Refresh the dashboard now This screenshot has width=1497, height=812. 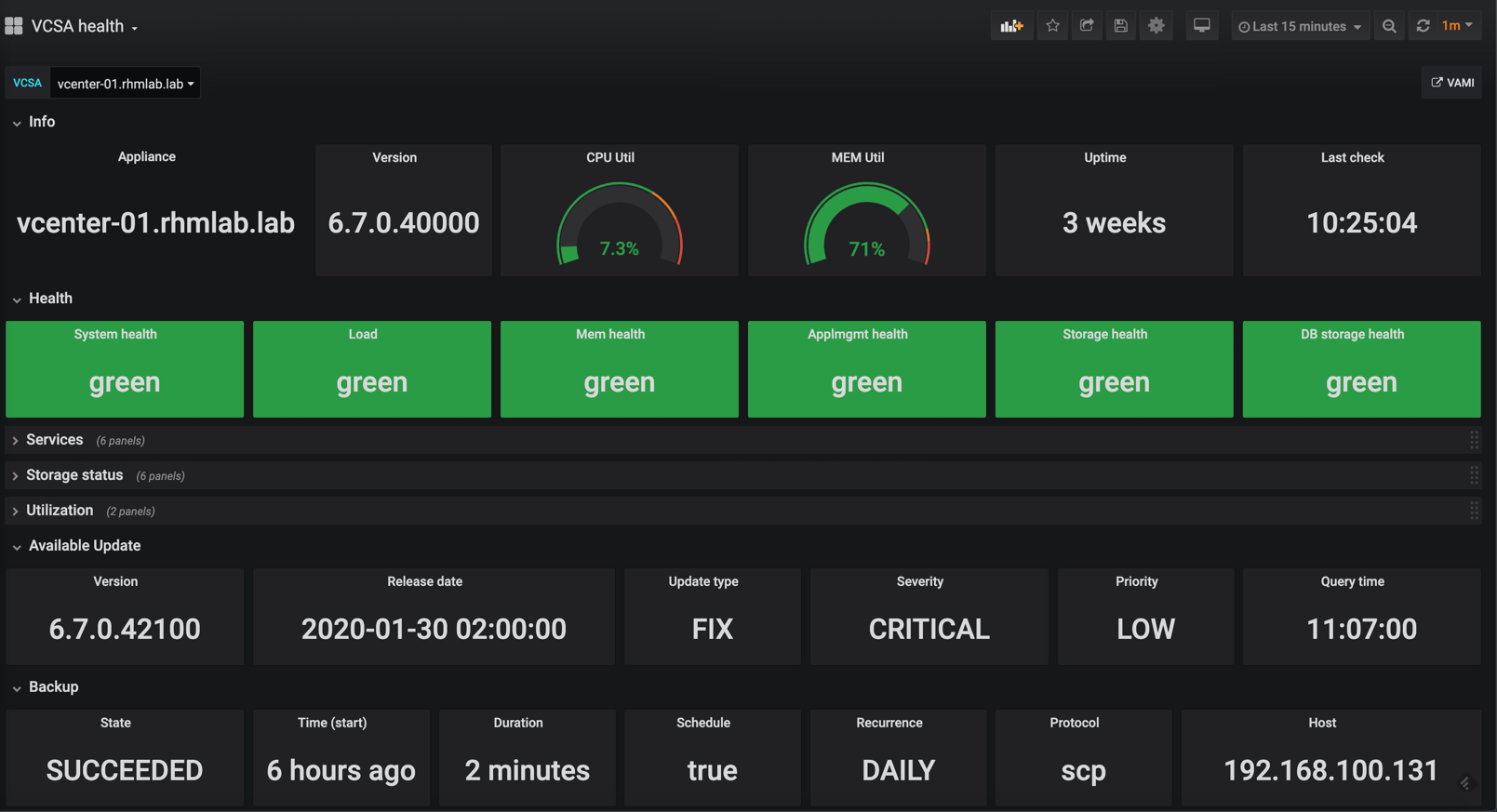click(x=1423, y=26)
